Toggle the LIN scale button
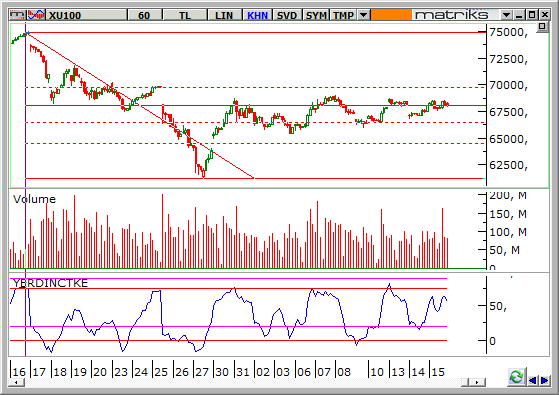Viewport: 559px width, 395px height. point(224,15)
